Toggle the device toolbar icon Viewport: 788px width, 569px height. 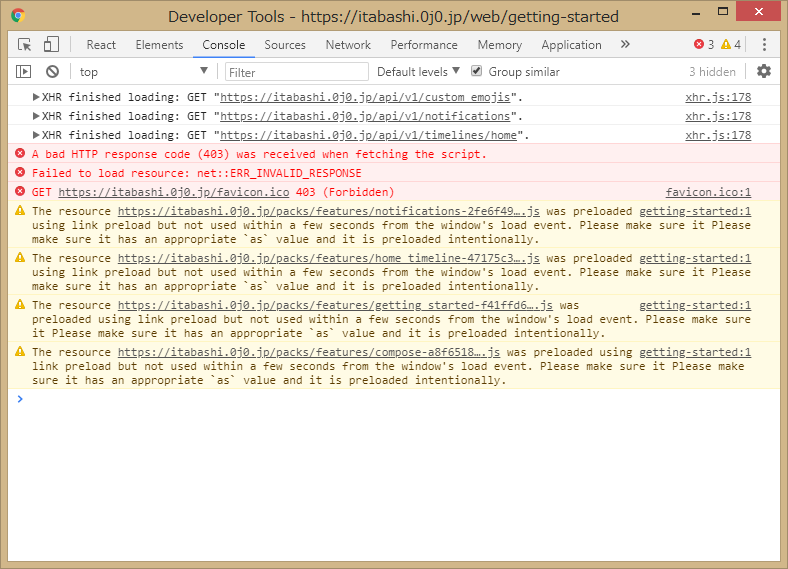click(51, 45)
